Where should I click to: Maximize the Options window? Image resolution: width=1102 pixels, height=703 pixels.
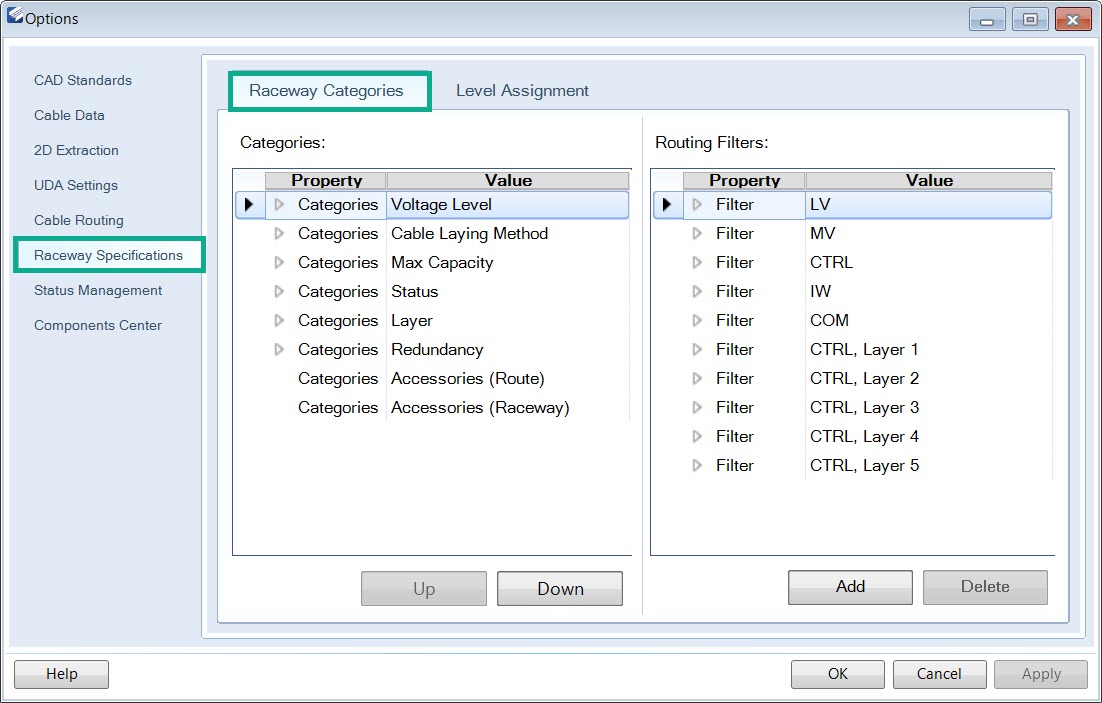(1030, 20)
